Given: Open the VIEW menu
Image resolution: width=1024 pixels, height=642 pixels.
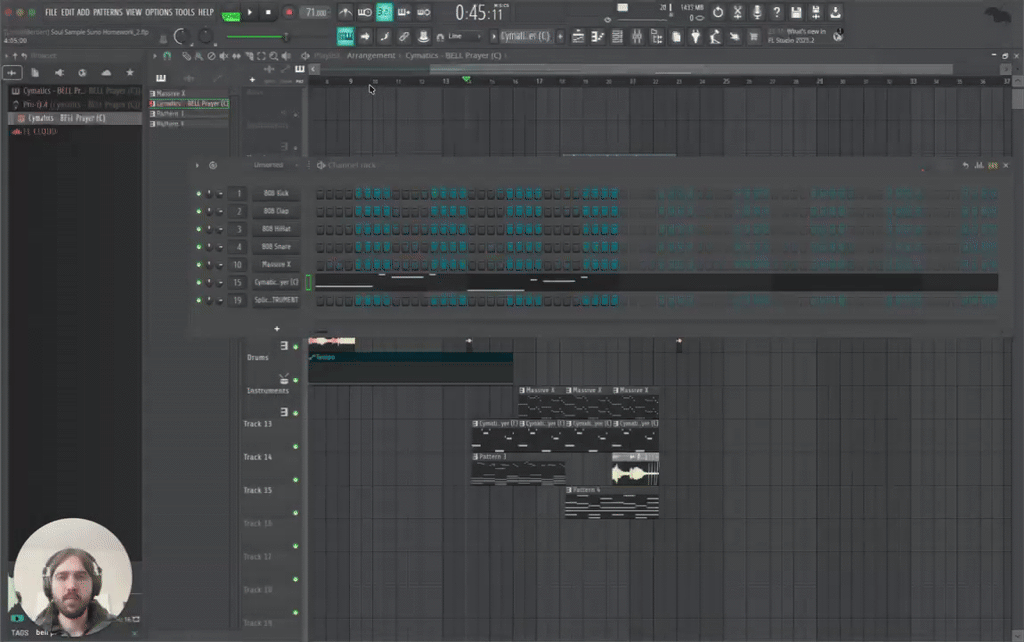Looking at the screenshot, I should (134, 12).
